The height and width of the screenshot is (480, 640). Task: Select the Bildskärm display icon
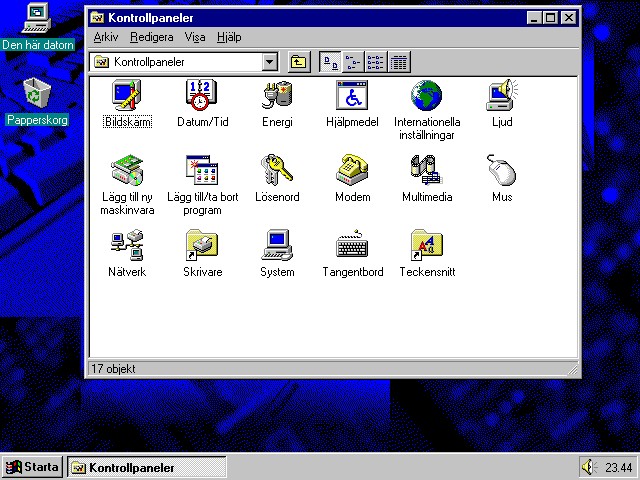point(127,95)
